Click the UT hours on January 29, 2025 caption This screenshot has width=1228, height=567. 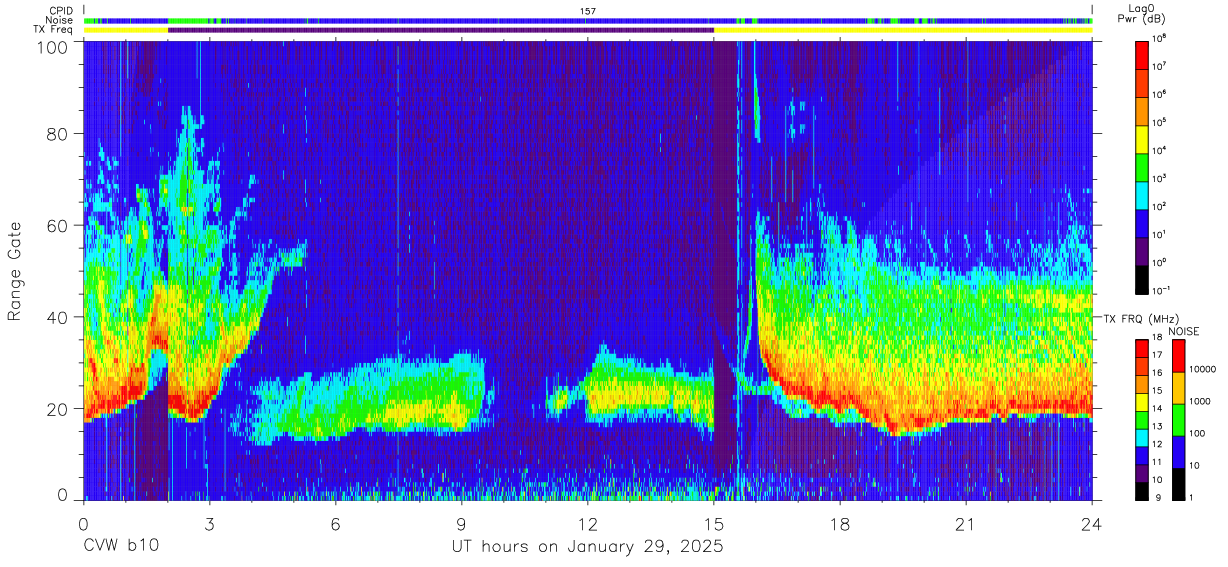point(587,547)
